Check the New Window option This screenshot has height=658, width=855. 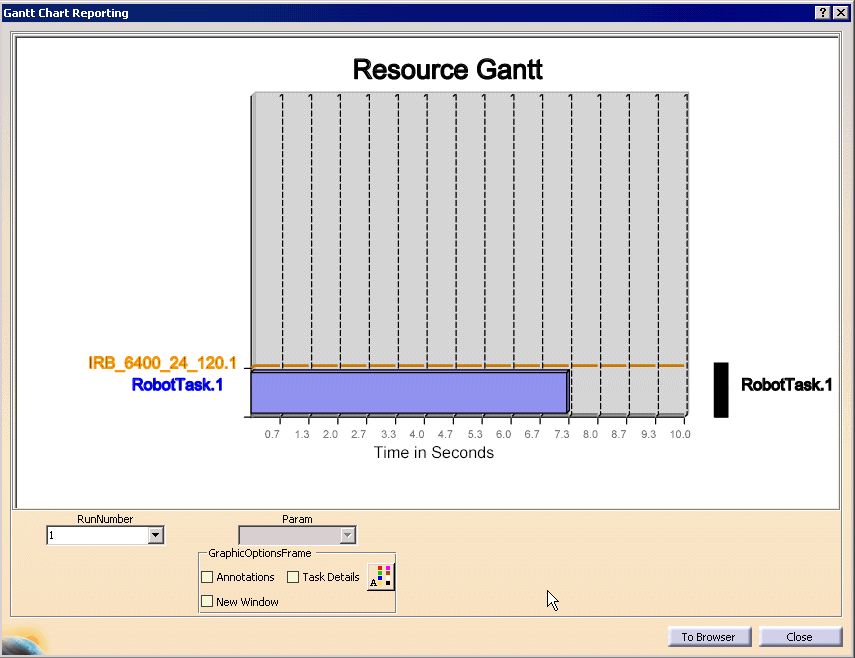point(207,602)
